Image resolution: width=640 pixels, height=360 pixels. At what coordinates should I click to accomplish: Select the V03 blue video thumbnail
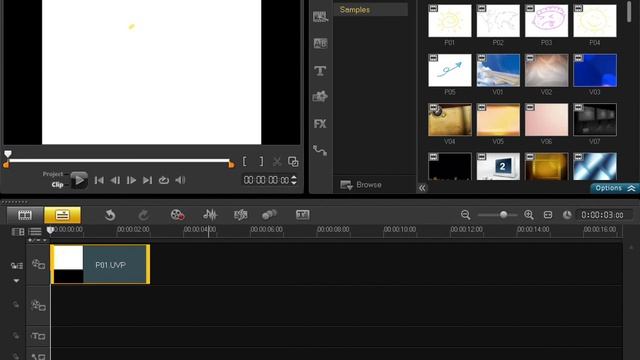pyautogui.click(x=595, y=70)
